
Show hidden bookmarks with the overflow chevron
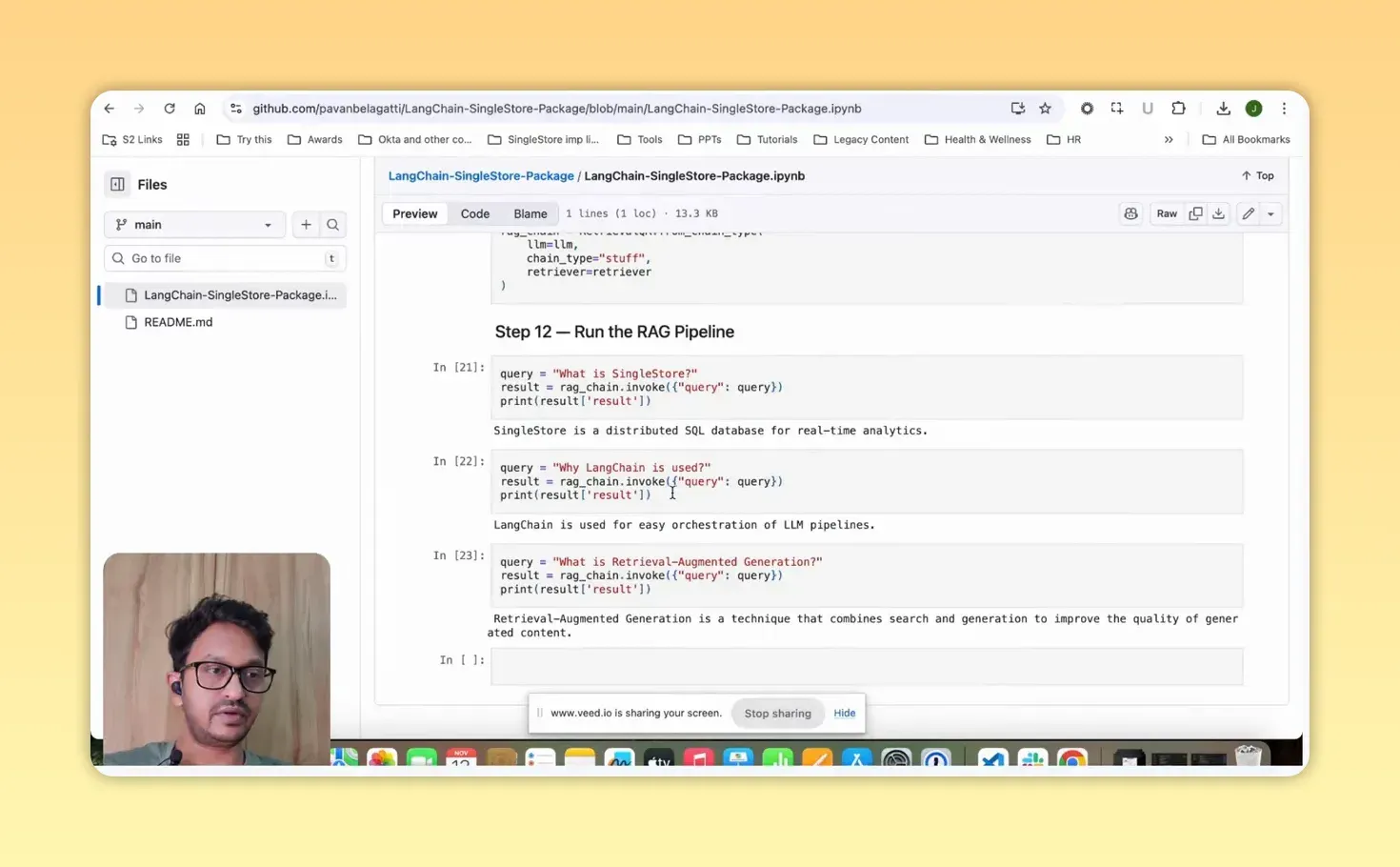(x=1169, y=139)
